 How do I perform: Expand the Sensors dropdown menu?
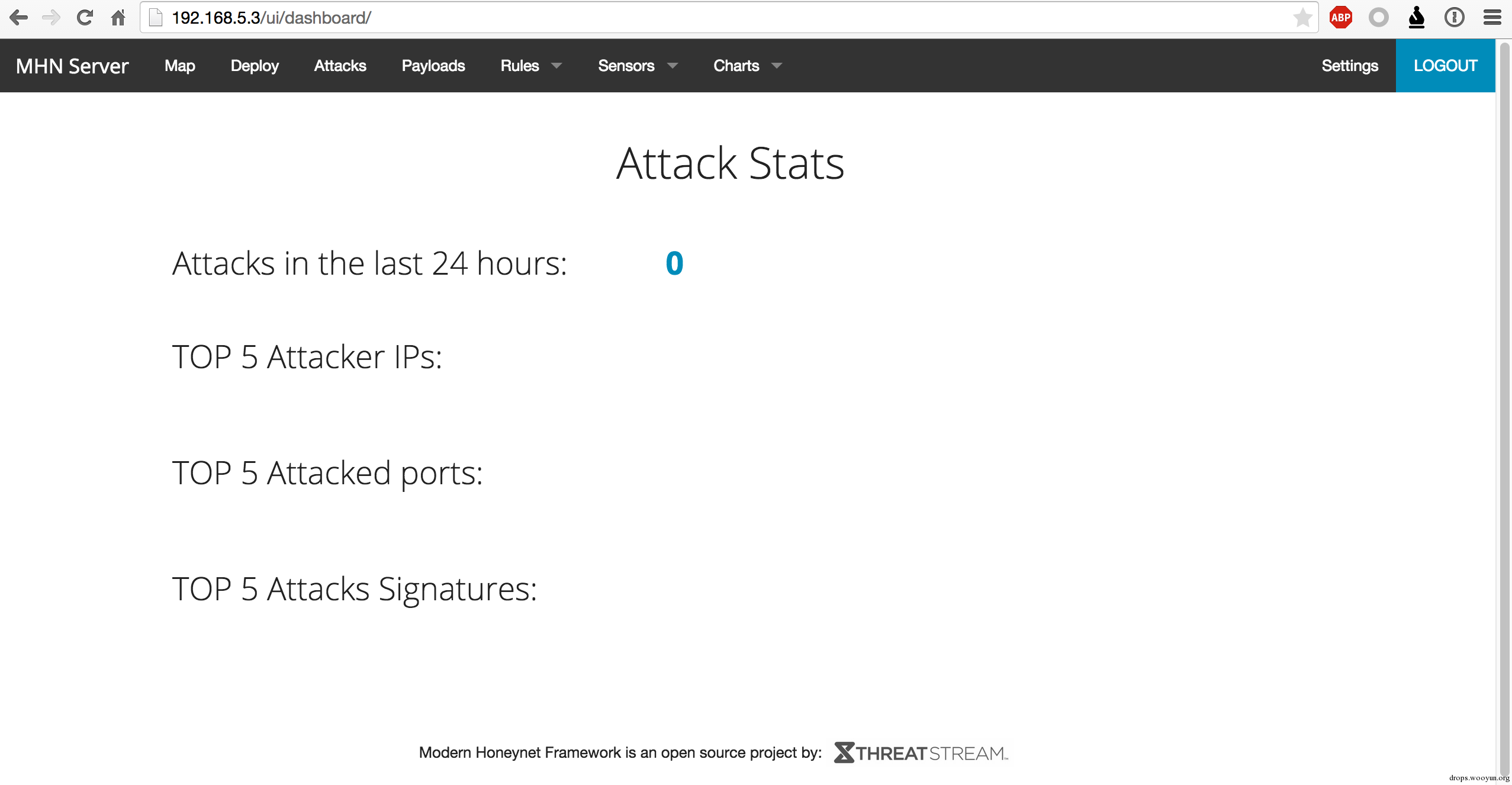(x=637, y=66)
